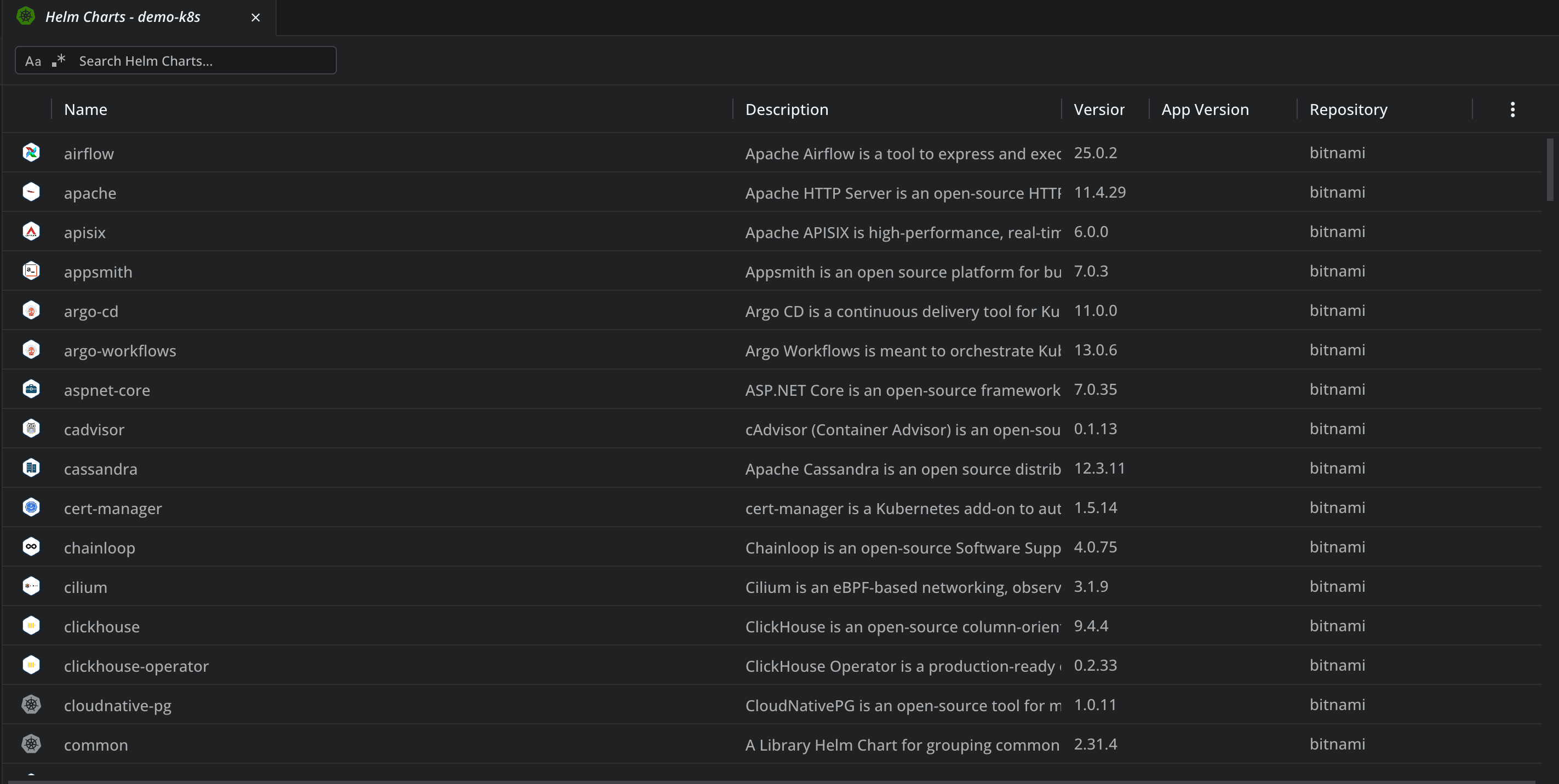Viewport: 1559px width, 784px height.
Task: Click the airflow chart icon
Action: pyautogui.click(x=31, y=152)
